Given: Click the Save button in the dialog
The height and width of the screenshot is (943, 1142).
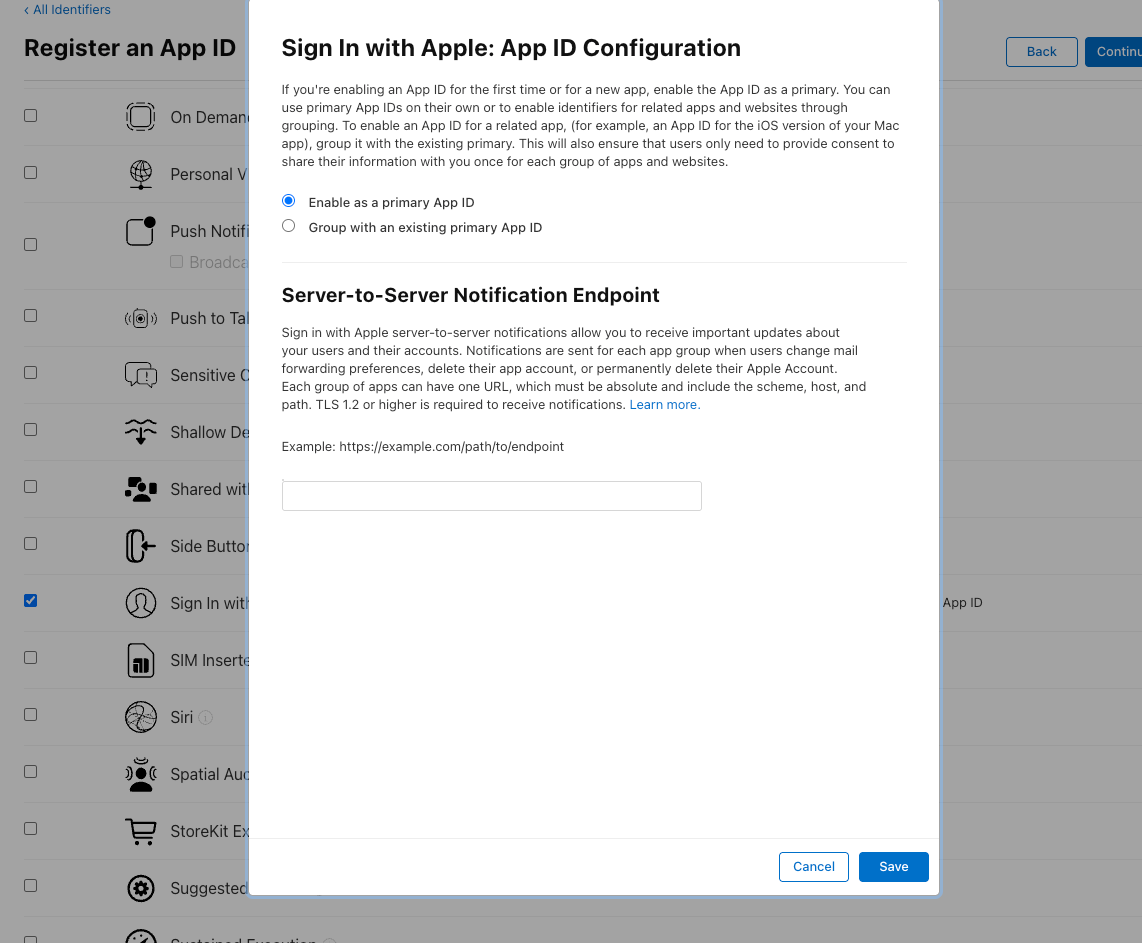Looking at the screenshot, I should [894, 867].
